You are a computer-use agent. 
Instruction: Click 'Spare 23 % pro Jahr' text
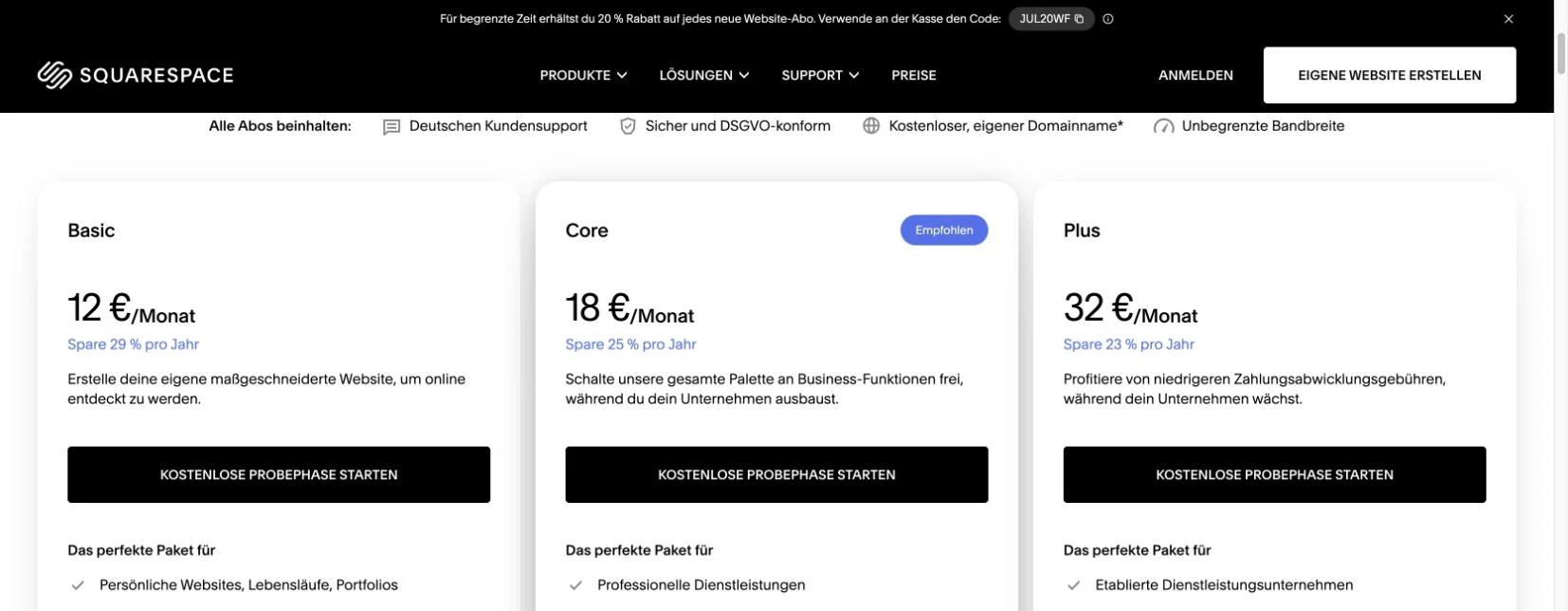pyautogui.click(x=1128, y=344)
